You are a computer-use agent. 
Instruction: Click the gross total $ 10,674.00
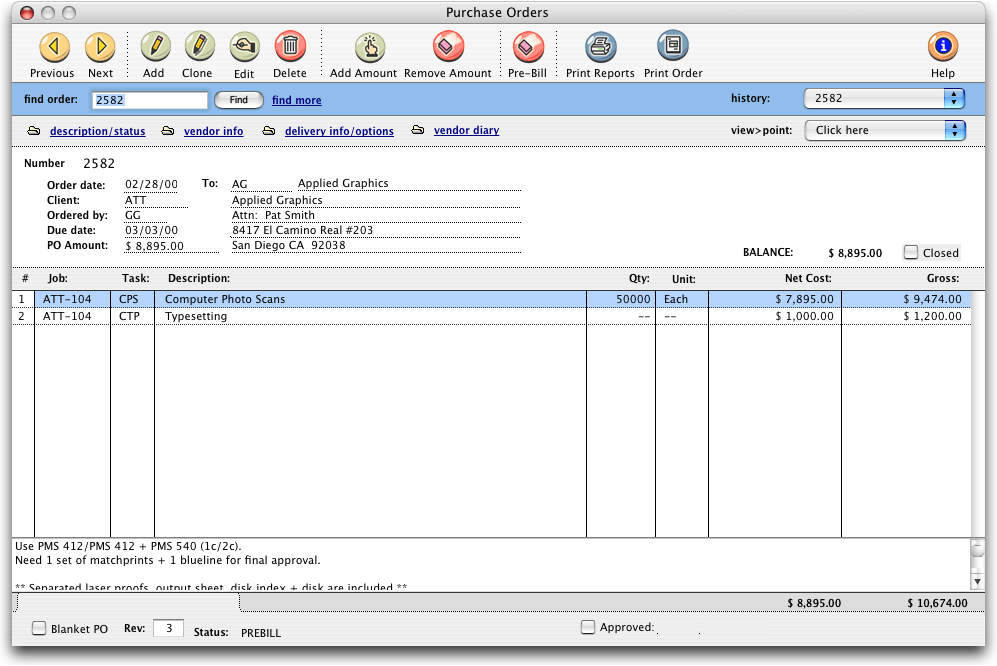click(937, 603)
